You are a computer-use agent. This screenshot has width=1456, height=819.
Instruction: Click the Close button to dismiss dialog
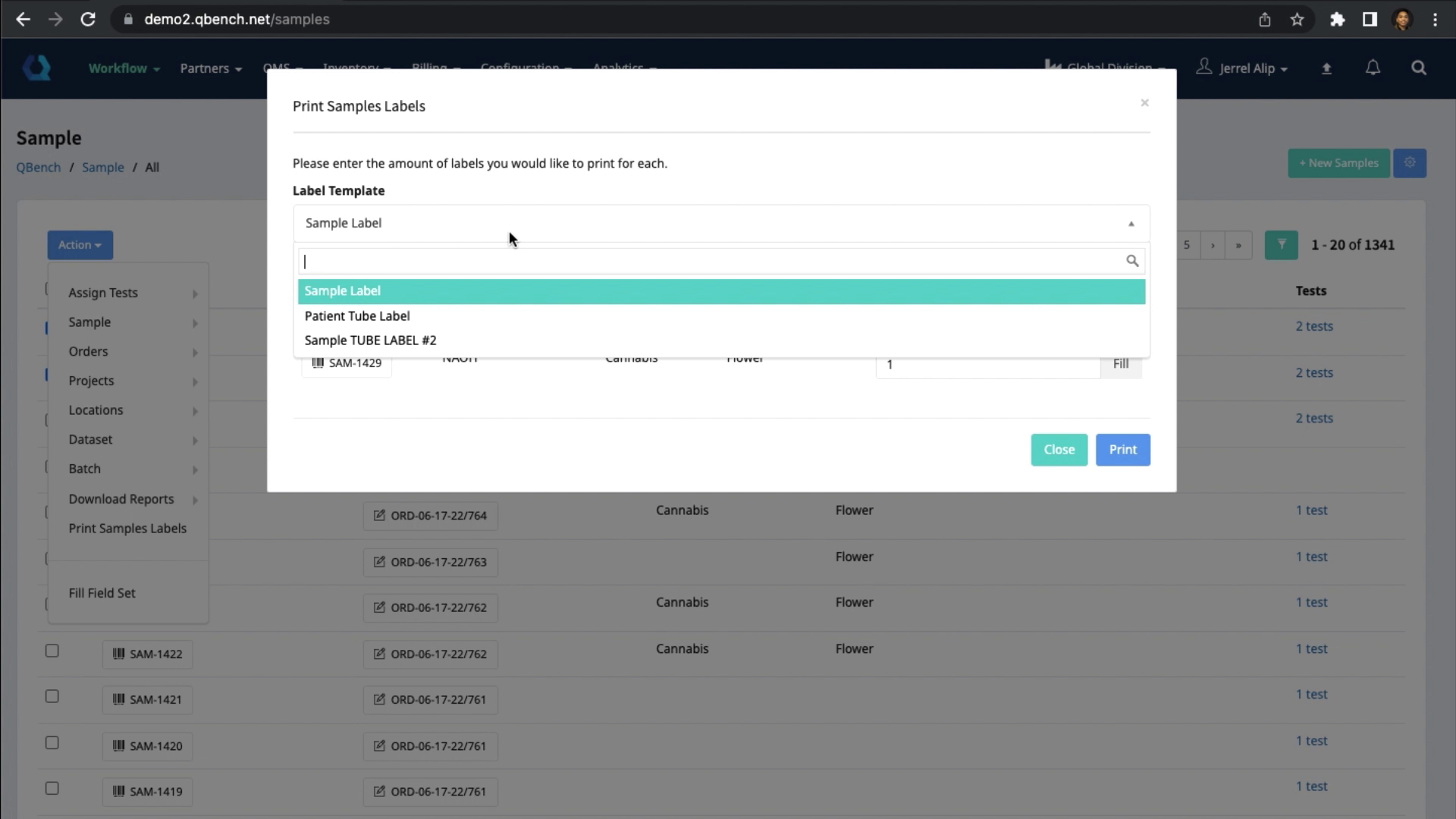1059,449
